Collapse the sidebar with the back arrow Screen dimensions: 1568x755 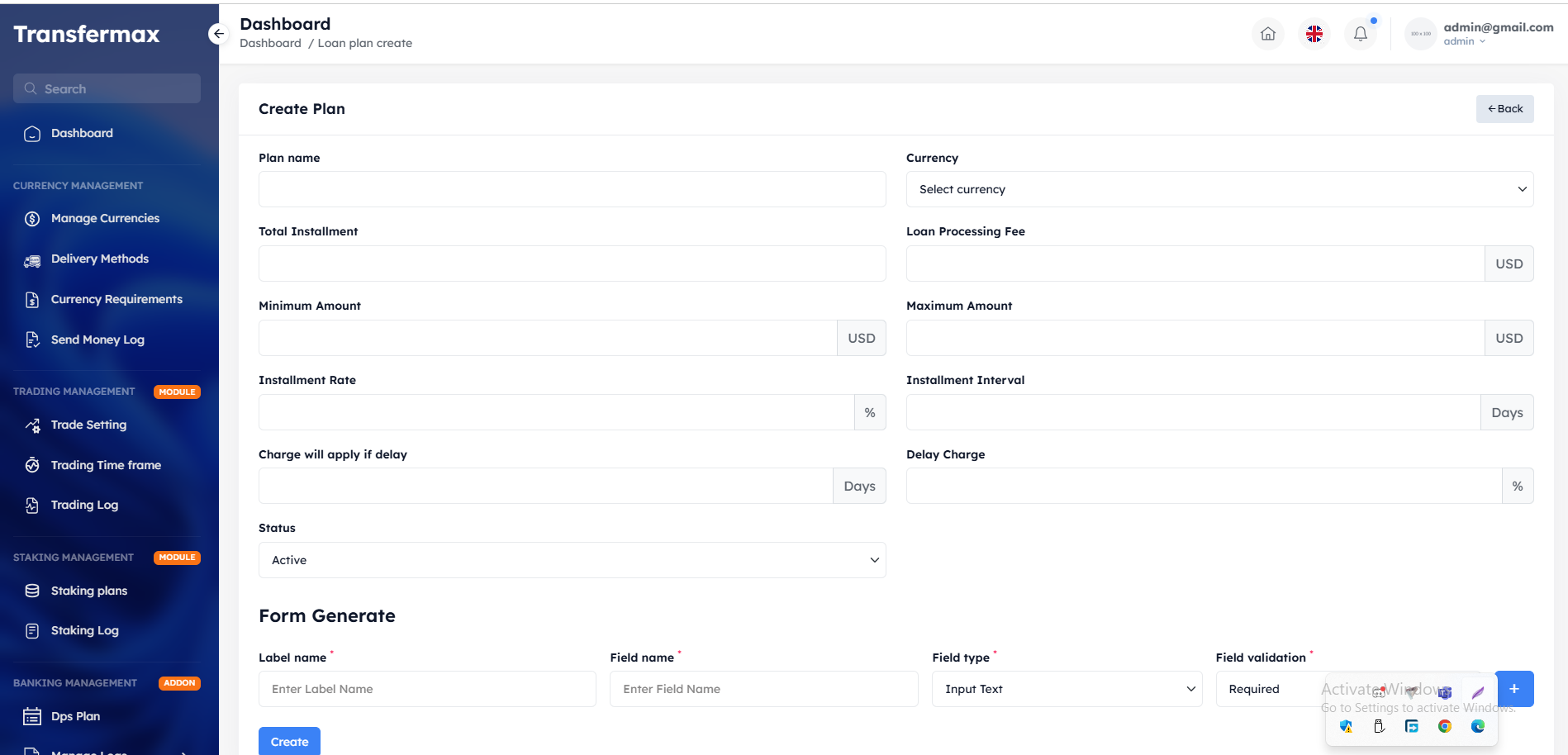pyautogui.click(x=218, y=33)
